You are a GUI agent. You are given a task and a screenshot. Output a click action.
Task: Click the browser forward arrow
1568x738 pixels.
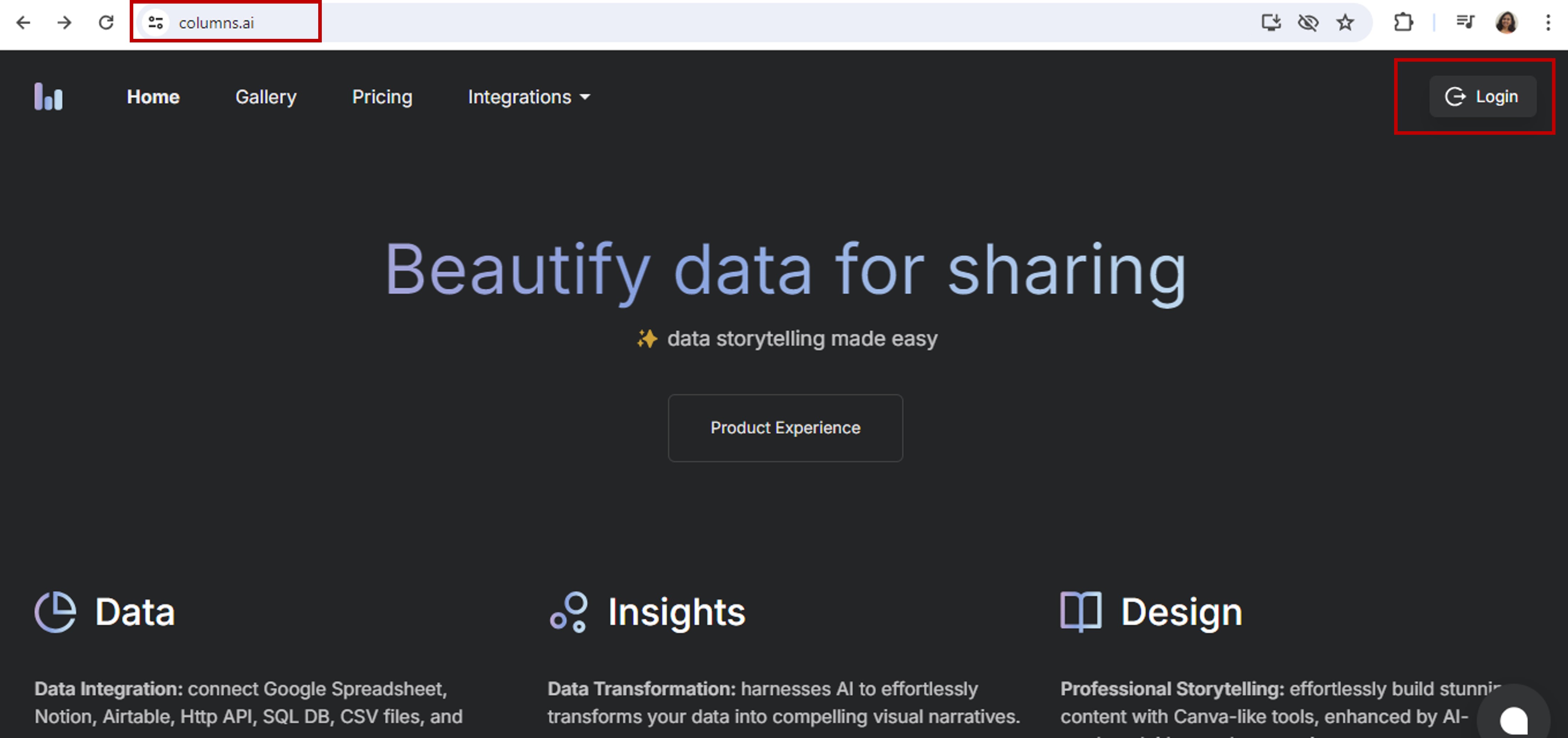pyautogui.click(x=64, y=22)
